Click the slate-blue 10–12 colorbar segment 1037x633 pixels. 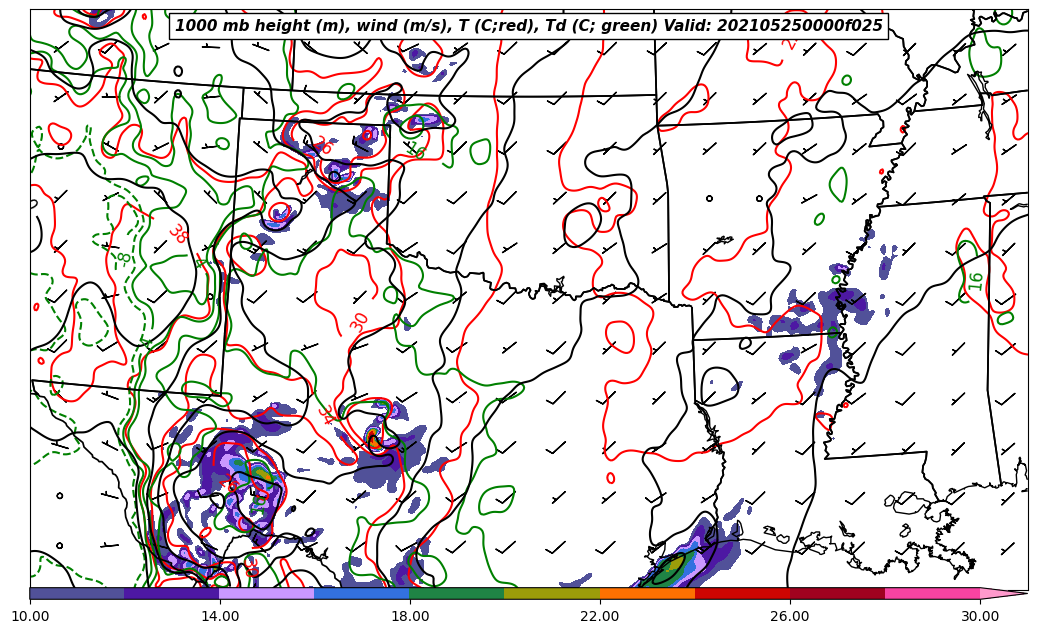click(77, 593)
